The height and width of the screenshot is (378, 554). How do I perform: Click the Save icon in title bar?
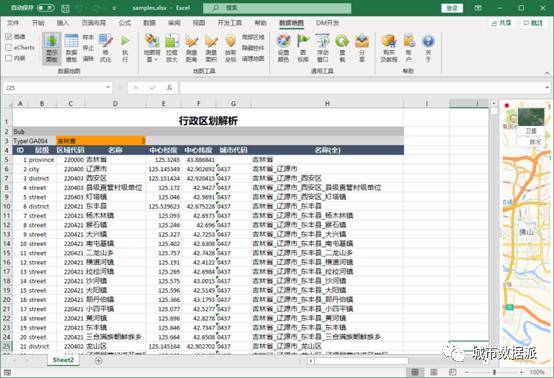point(65,8)
